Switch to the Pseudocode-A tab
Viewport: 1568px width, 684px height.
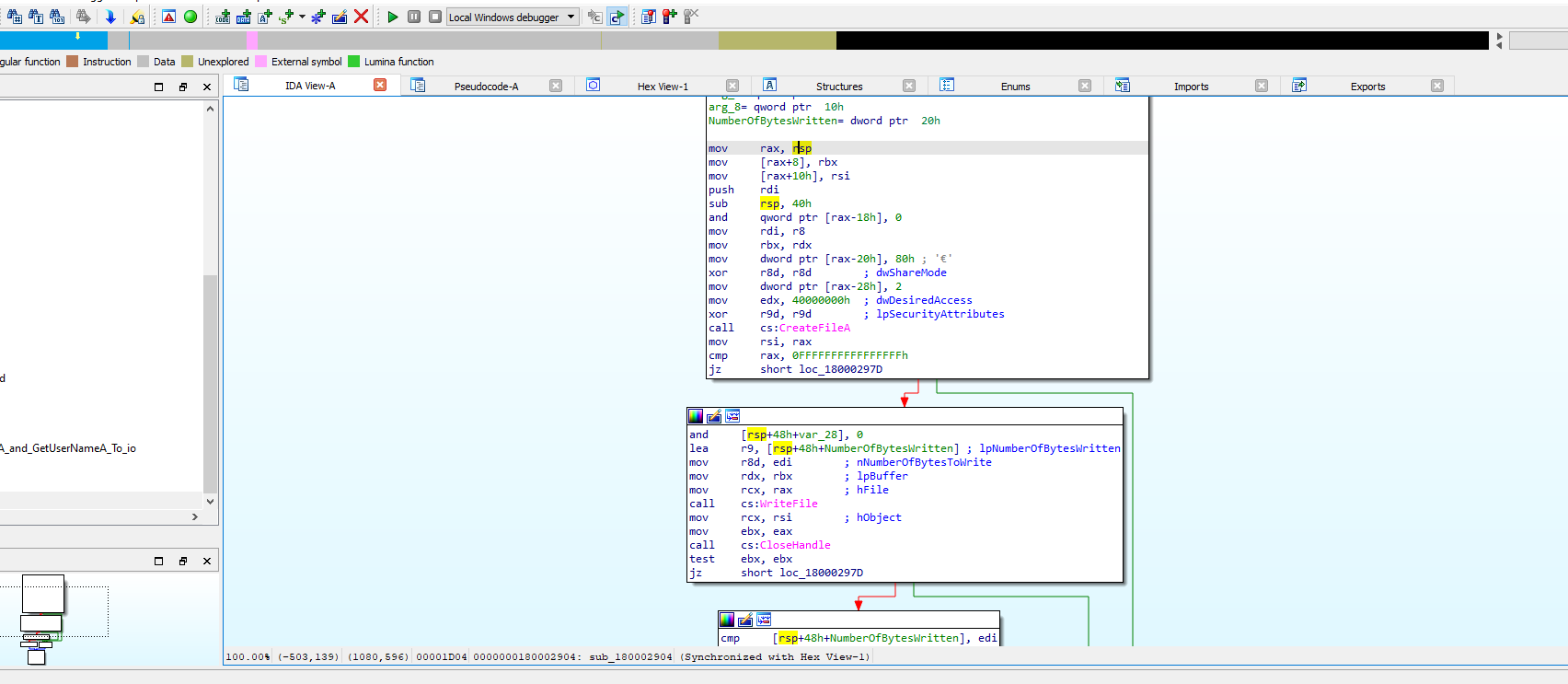(486, 87)
